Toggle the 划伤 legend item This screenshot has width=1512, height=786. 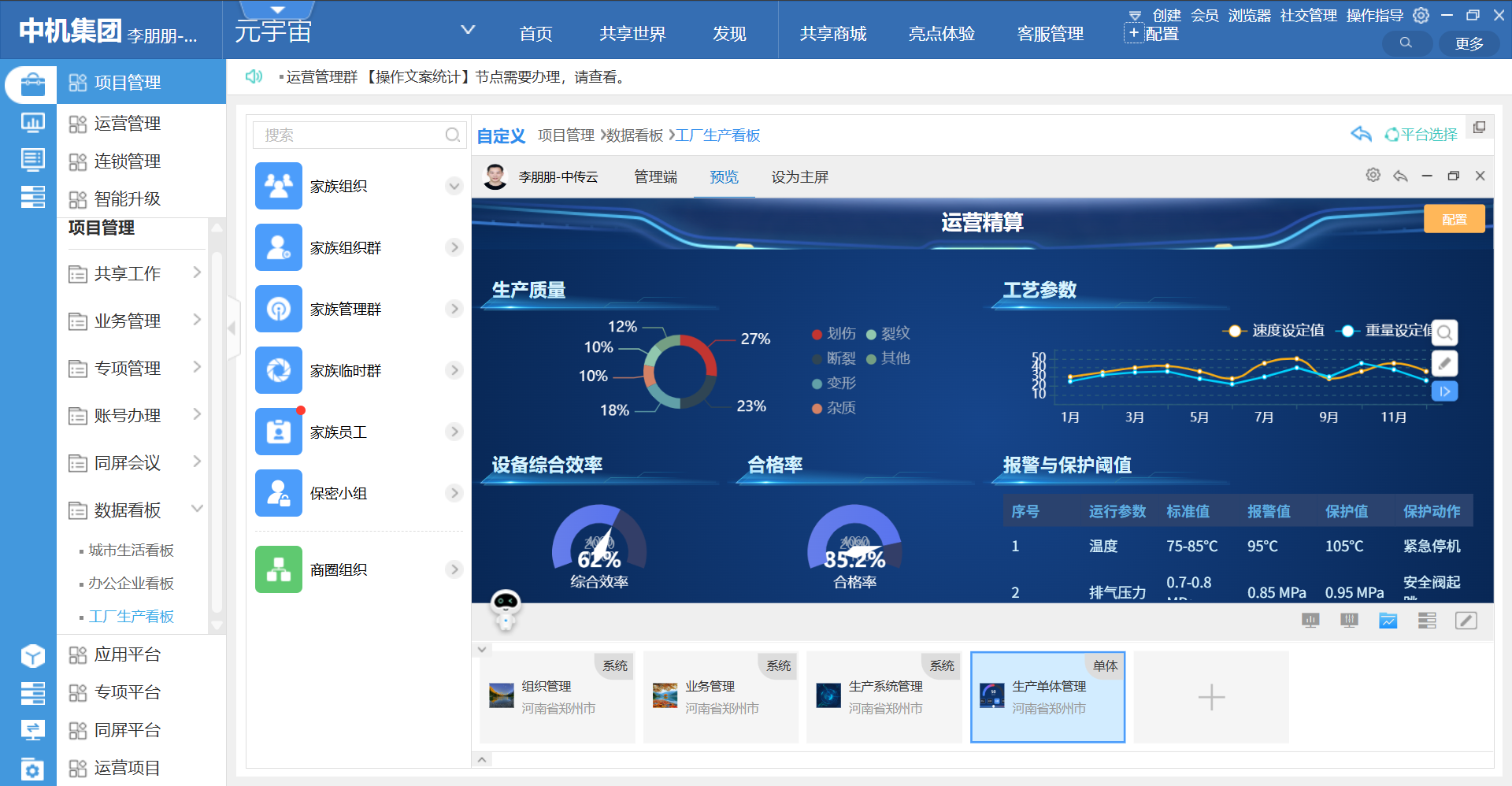pos(833,334)
